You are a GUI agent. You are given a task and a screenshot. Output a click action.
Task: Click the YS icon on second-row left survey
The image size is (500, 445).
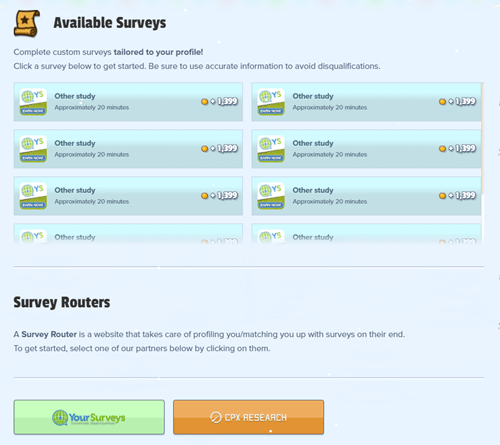(33, 149)
